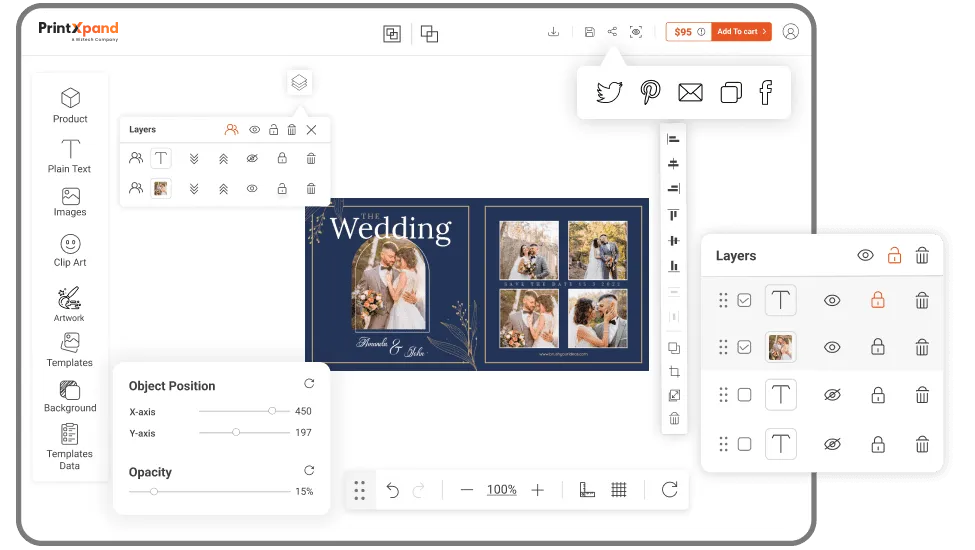Click the save icon in header
Viewport: 975px width, 550px height.
tap(589, 32)
